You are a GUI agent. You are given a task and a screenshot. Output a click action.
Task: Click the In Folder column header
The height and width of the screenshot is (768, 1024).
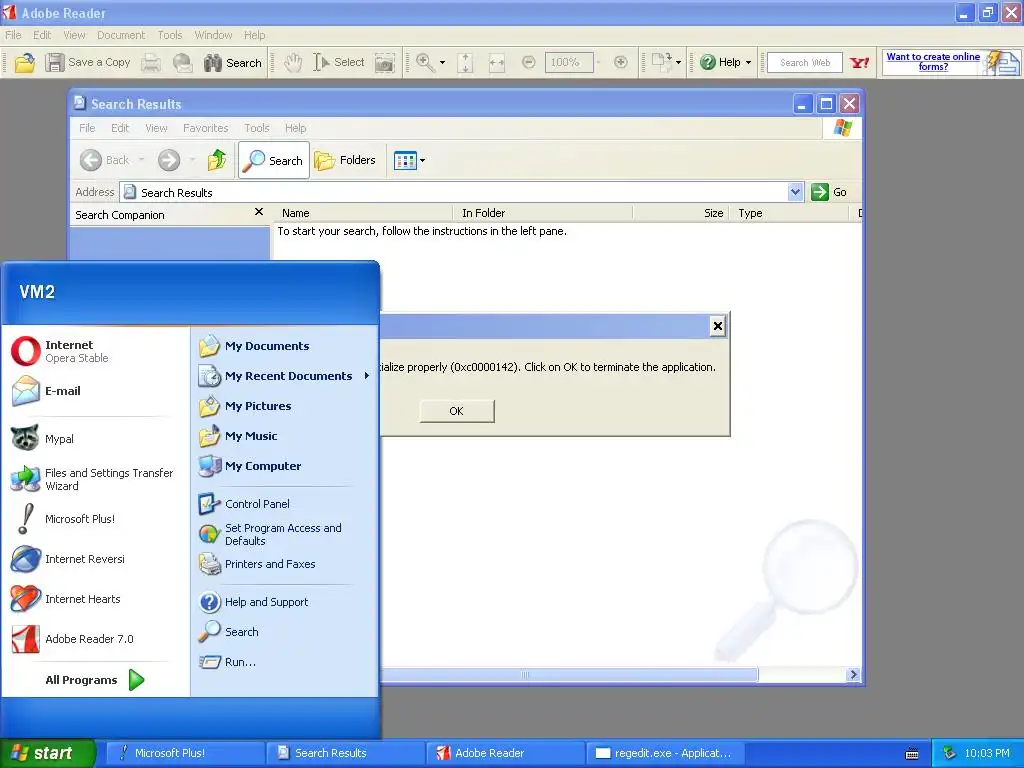543,213
